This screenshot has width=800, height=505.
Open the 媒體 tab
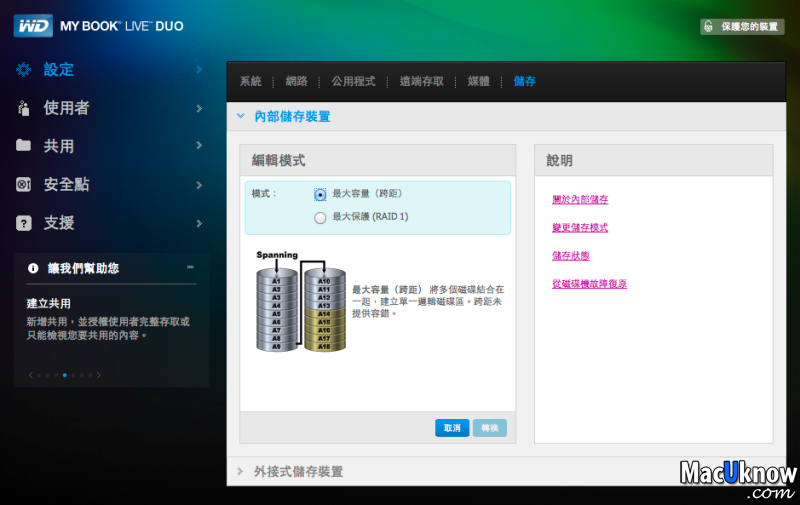point(479,81)
